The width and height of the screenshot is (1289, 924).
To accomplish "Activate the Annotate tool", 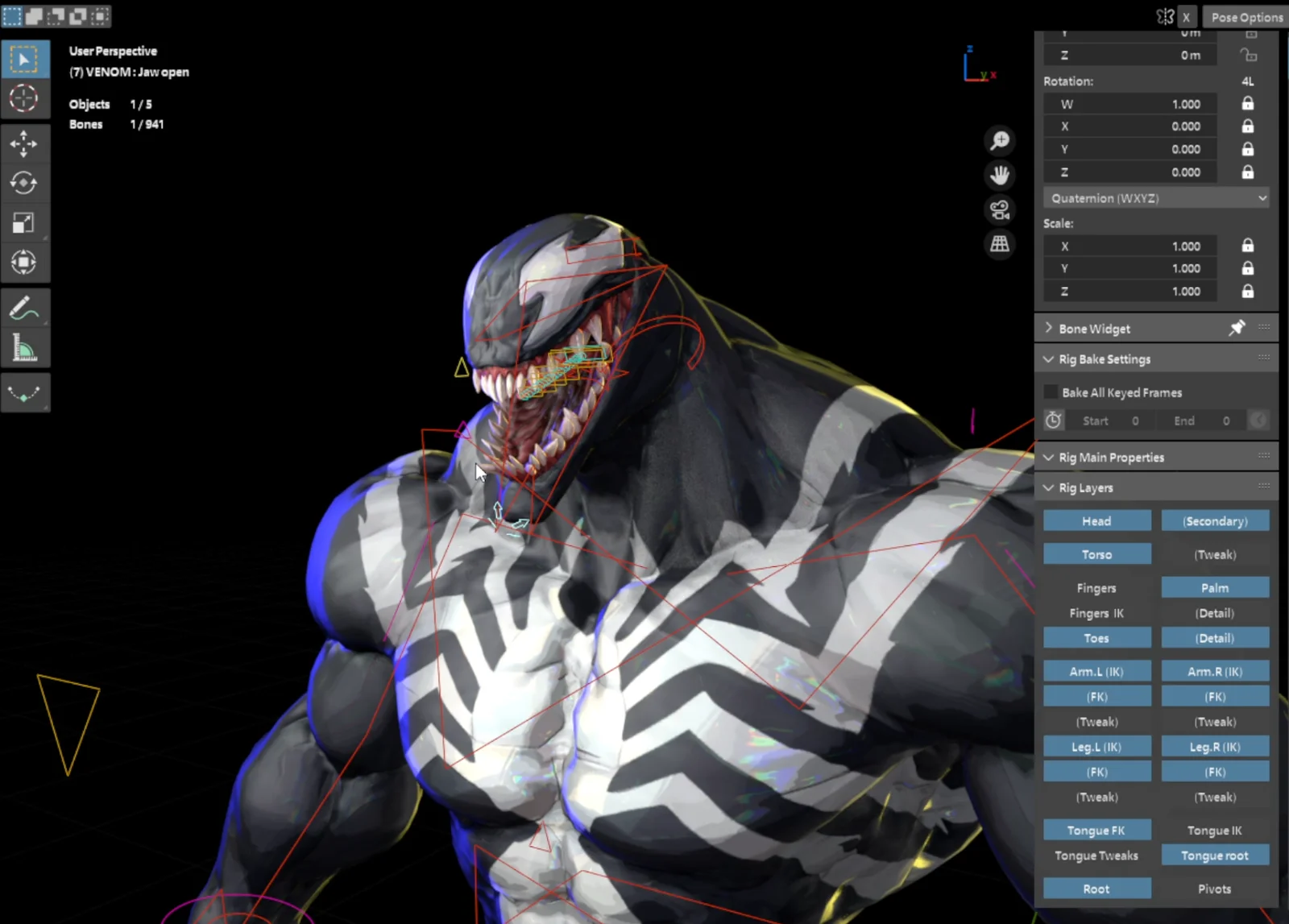I will click(25, 307).
